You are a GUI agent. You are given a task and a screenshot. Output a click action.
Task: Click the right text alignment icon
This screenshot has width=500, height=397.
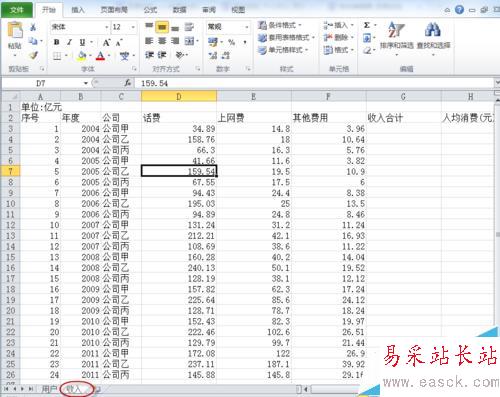click(x=175, y=41)
